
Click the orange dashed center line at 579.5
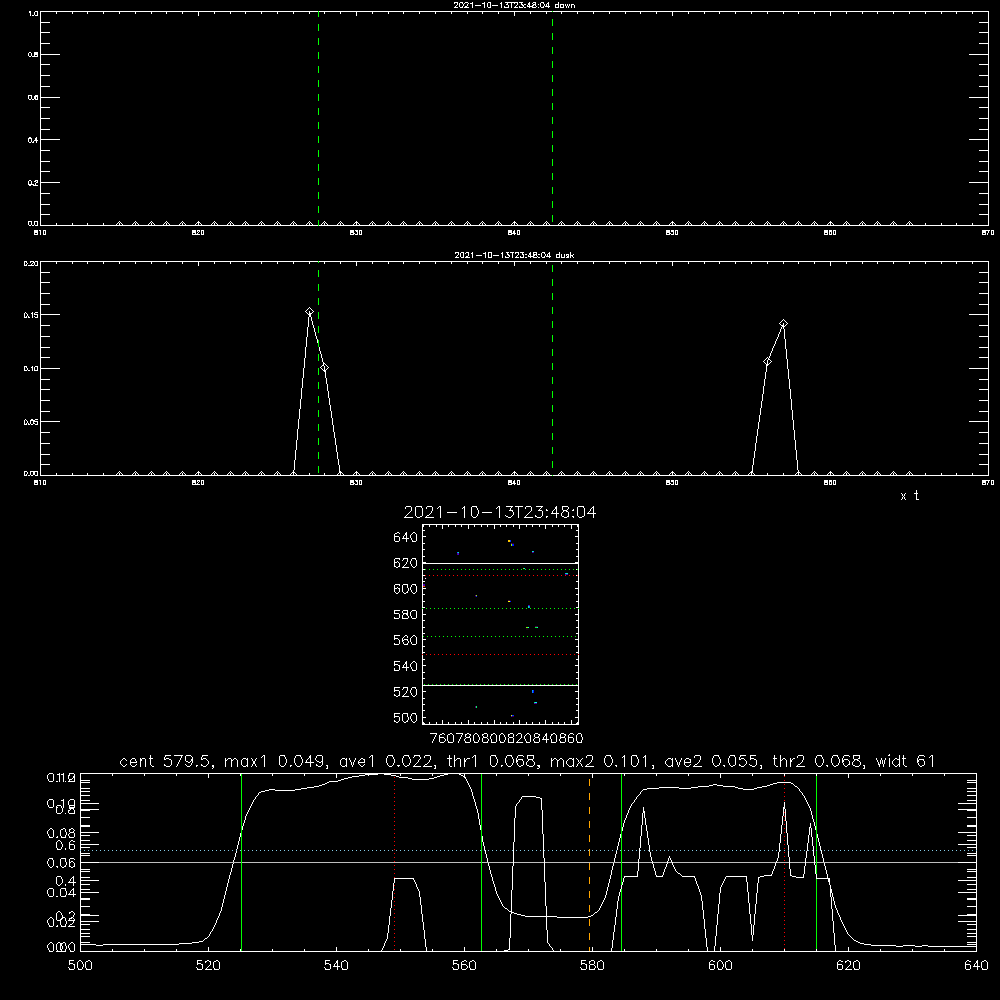pyautogui.click(x=589, y=862)
